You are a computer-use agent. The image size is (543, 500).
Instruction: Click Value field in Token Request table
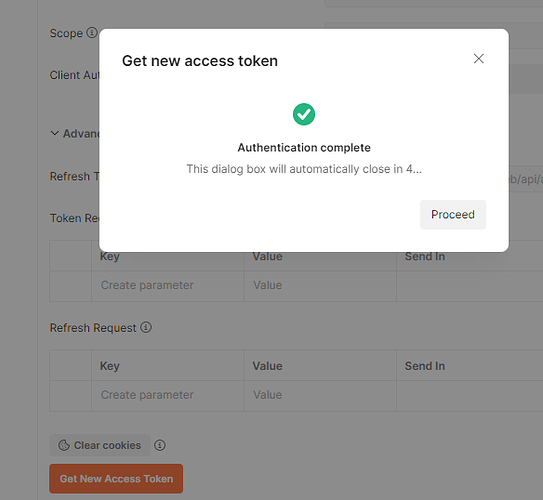[x=320, y=285]
